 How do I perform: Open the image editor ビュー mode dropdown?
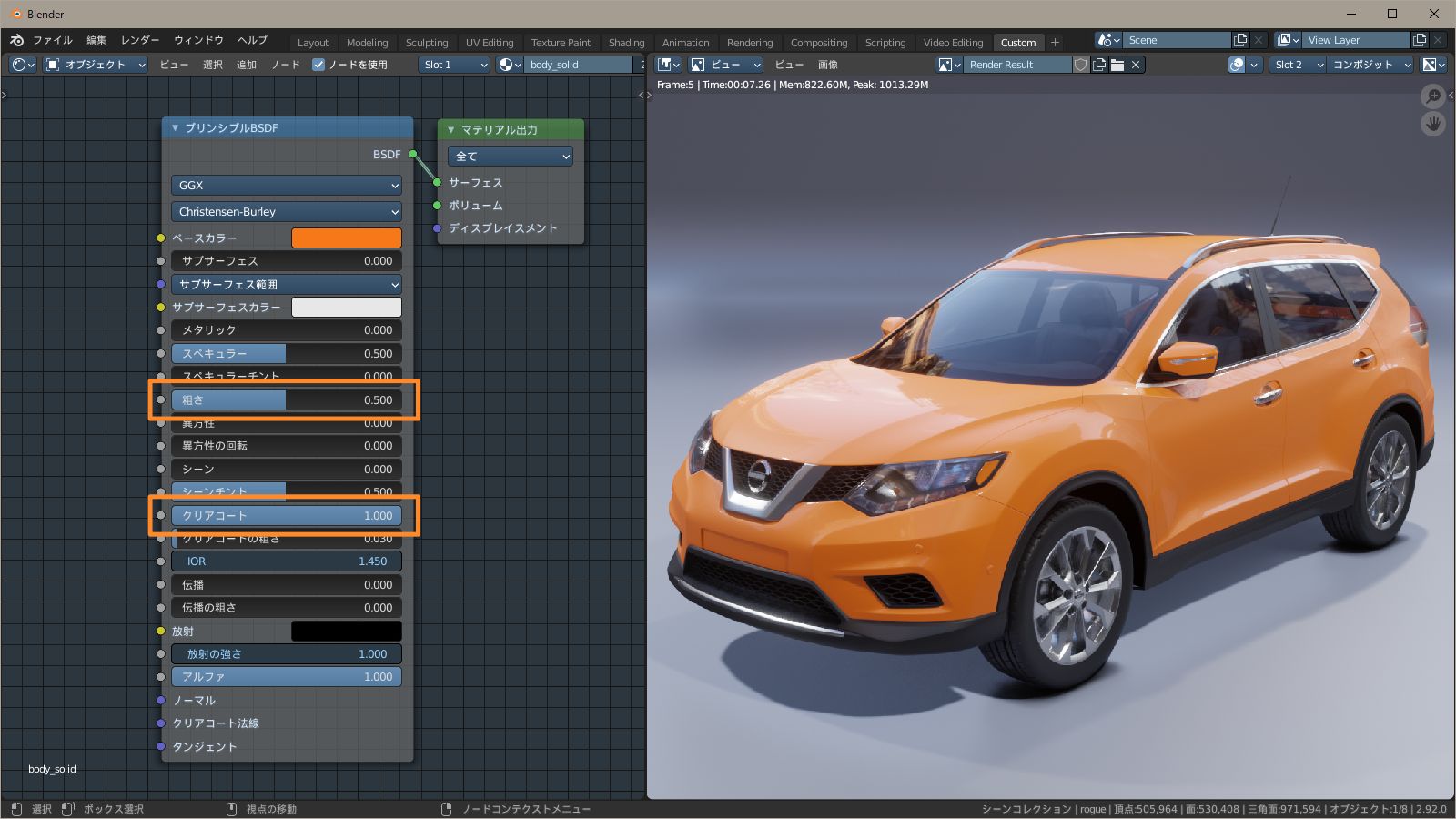coord(725,65)
